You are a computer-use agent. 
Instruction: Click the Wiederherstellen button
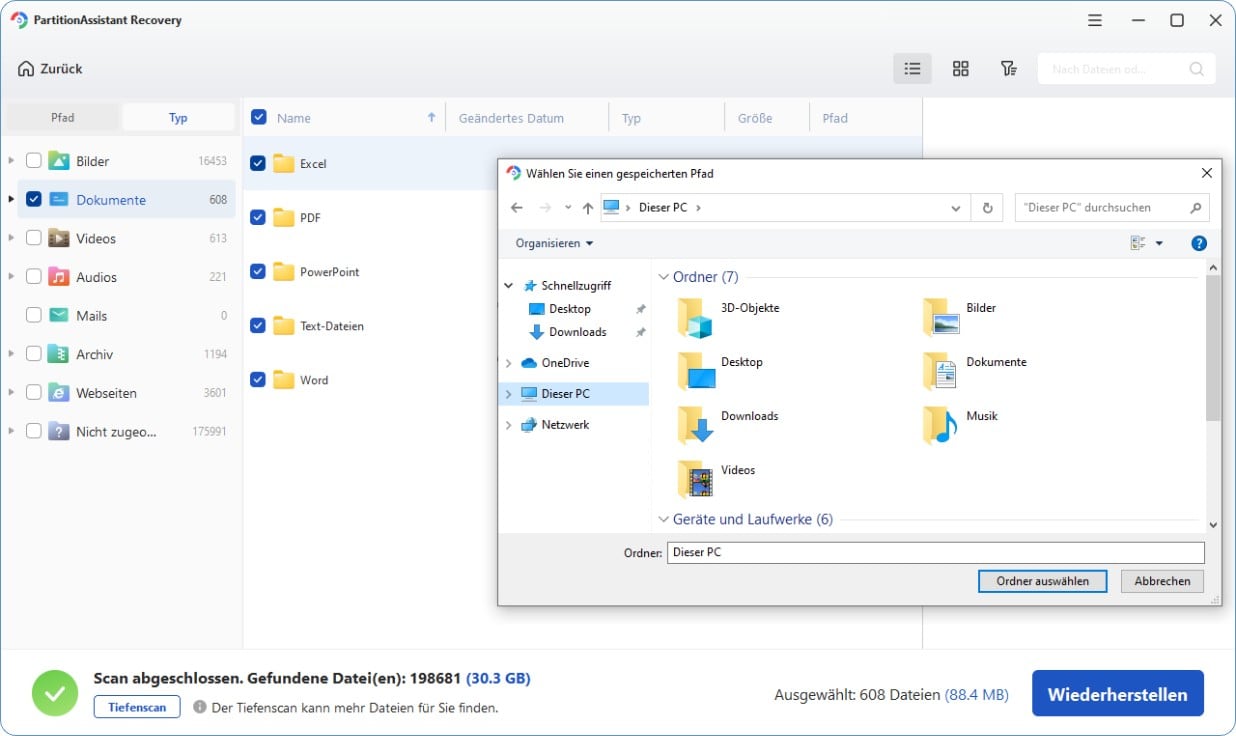[x=1117, y=694]
